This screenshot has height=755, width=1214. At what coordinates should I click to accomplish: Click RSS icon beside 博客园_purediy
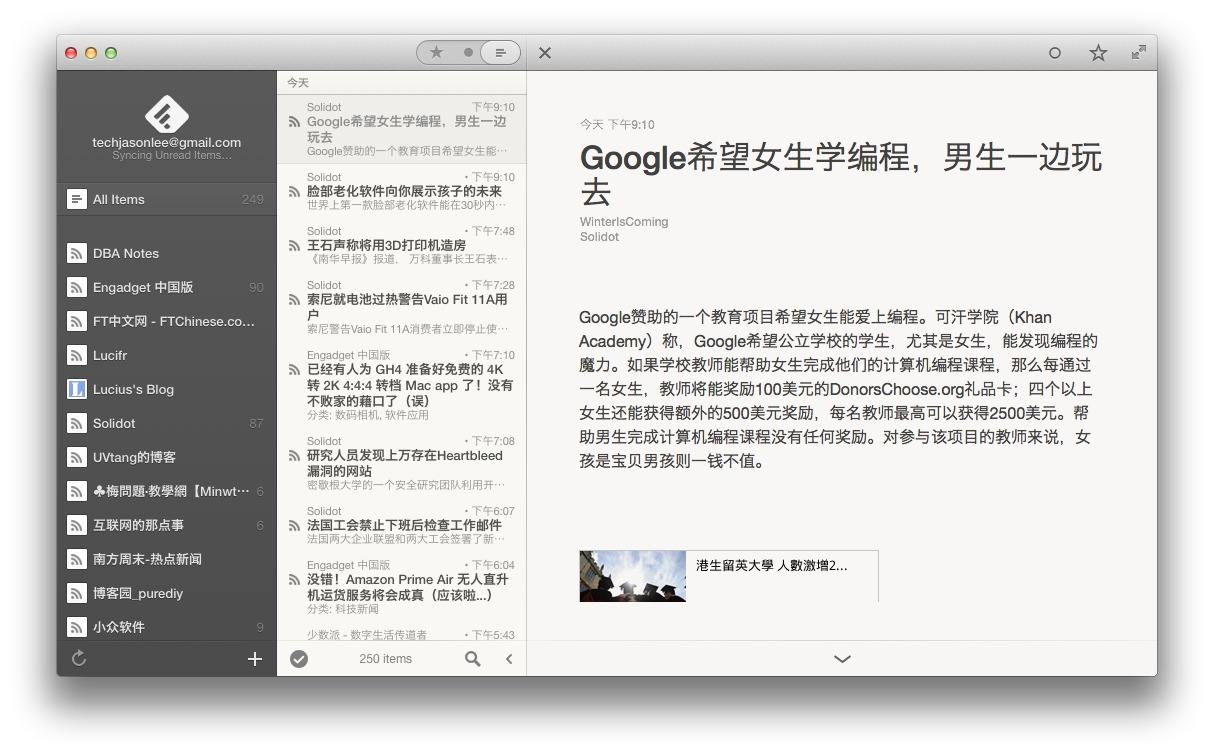pos(76,593)
